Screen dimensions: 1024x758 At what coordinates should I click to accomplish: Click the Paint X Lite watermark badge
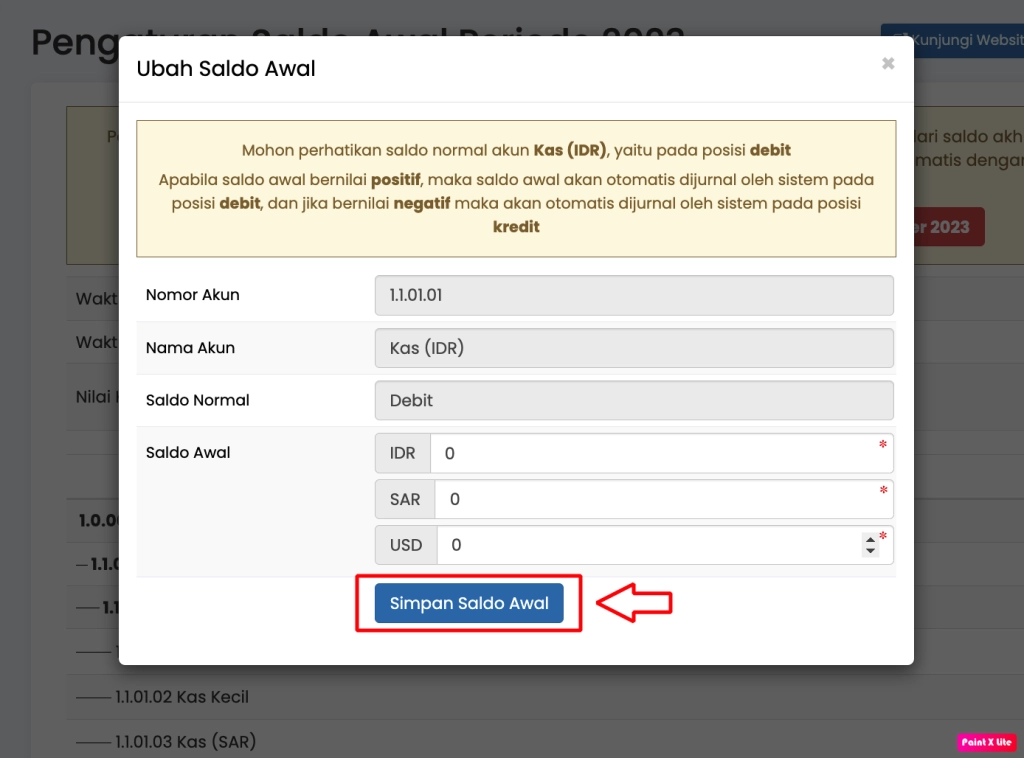click(986, 741)
